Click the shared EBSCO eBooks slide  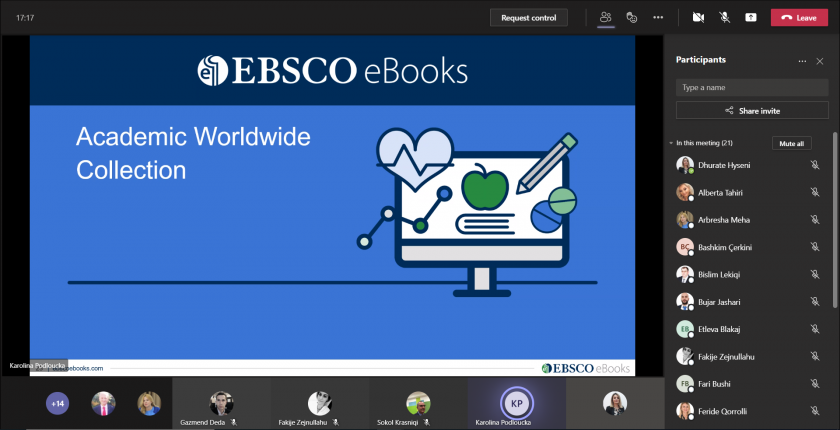(x=332, y=206)
